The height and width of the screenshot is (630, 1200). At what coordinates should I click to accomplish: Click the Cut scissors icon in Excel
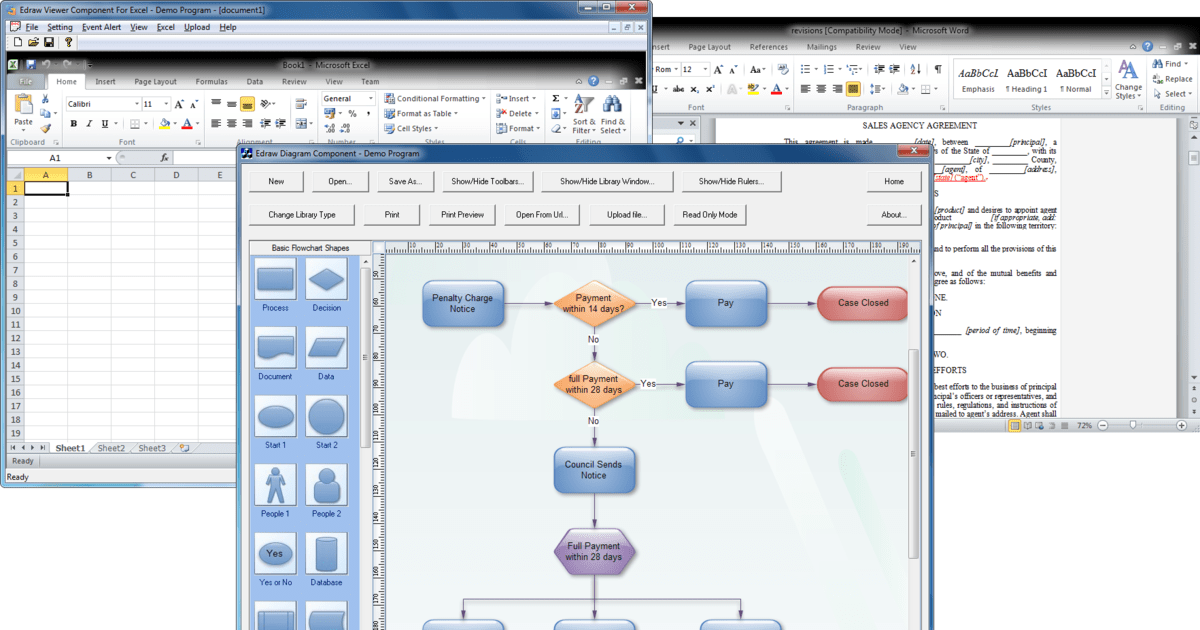(x=46, y=100)
